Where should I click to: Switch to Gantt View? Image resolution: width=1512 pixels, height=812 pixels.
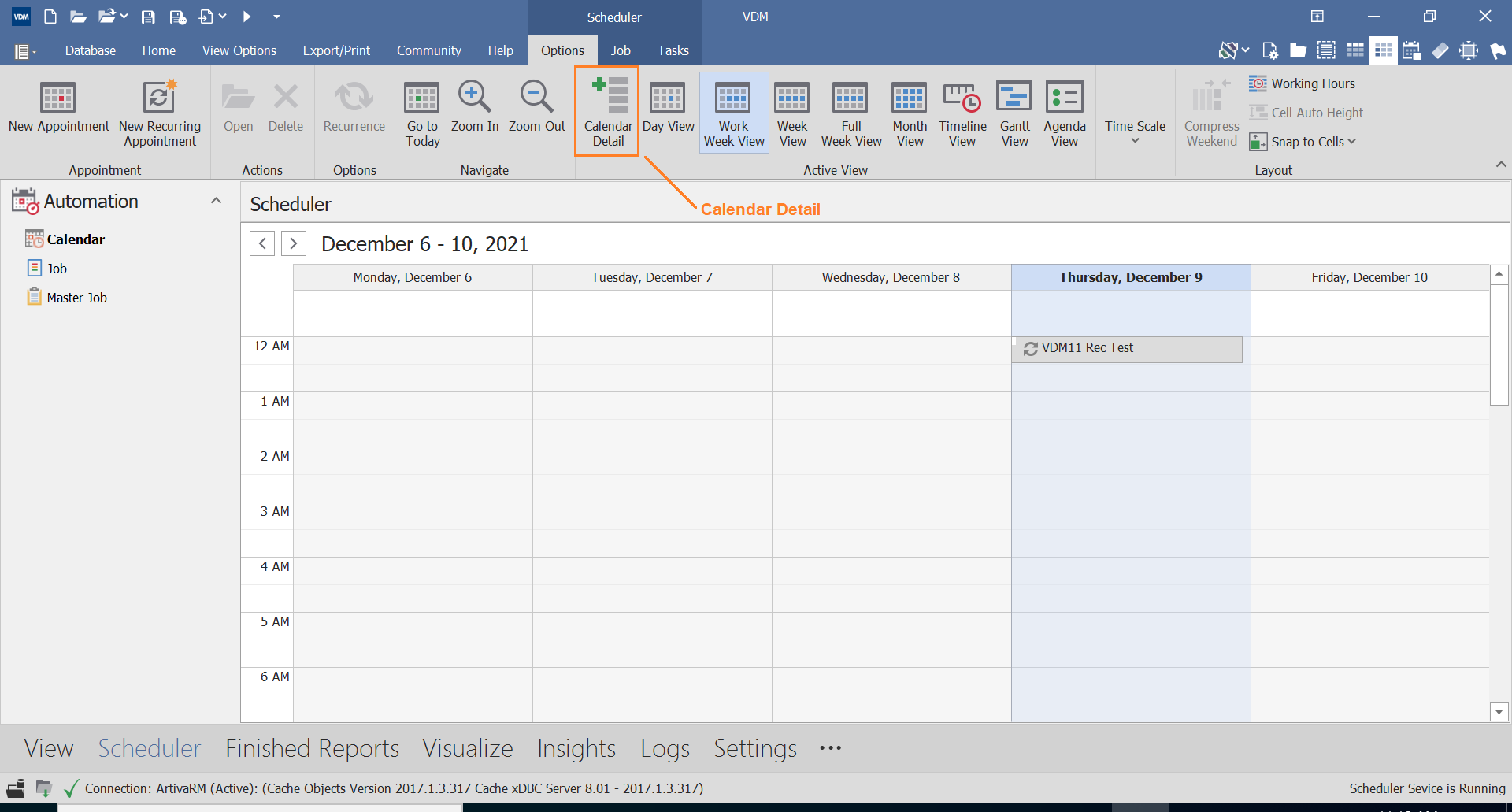pos(1015,114)
